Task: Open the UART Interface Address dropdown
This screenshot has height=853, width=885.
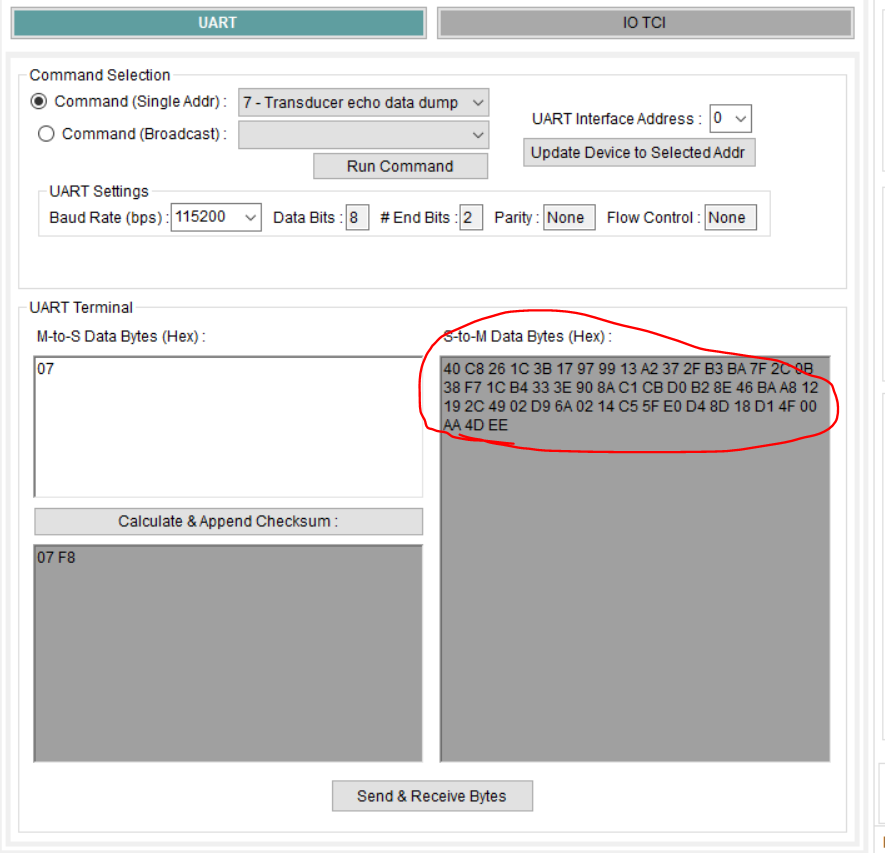Action: tap(730, 119)
